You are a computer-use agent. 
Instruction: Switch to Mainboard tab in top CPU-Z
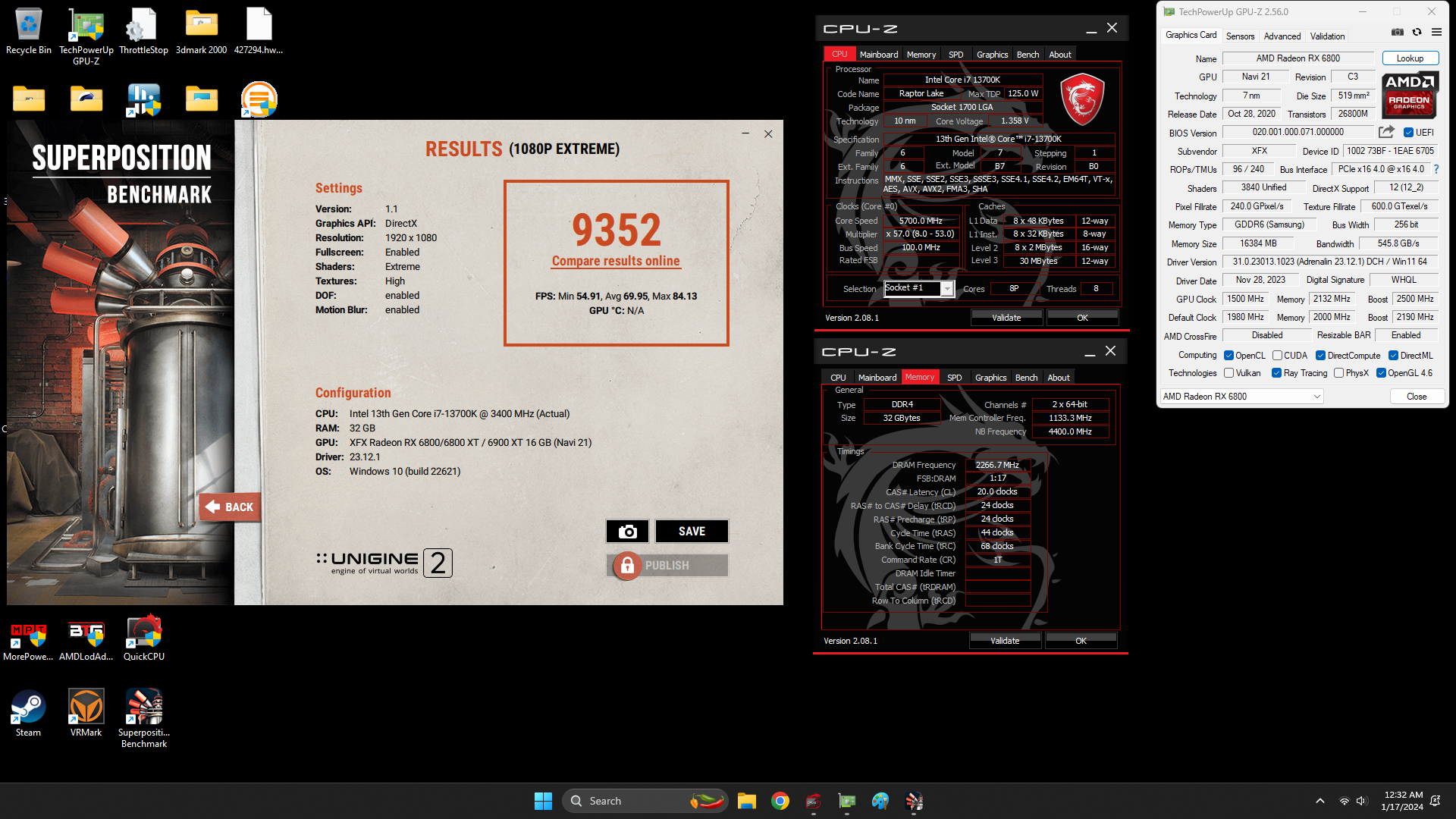click(878, 55)
